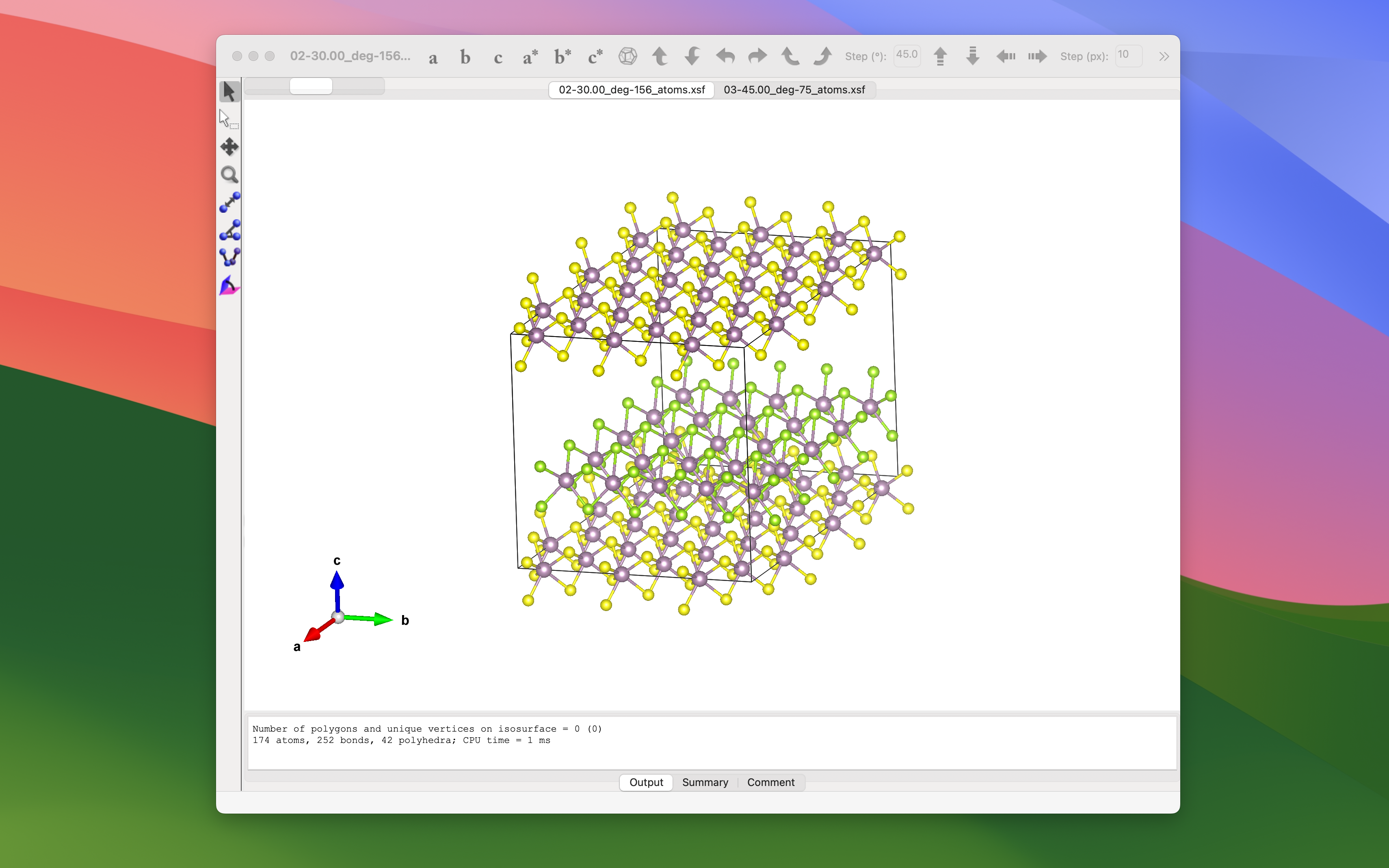Activate the Translate move tool
The height and width of the screenshot is (868, 1389).
[x=229, y=147]
